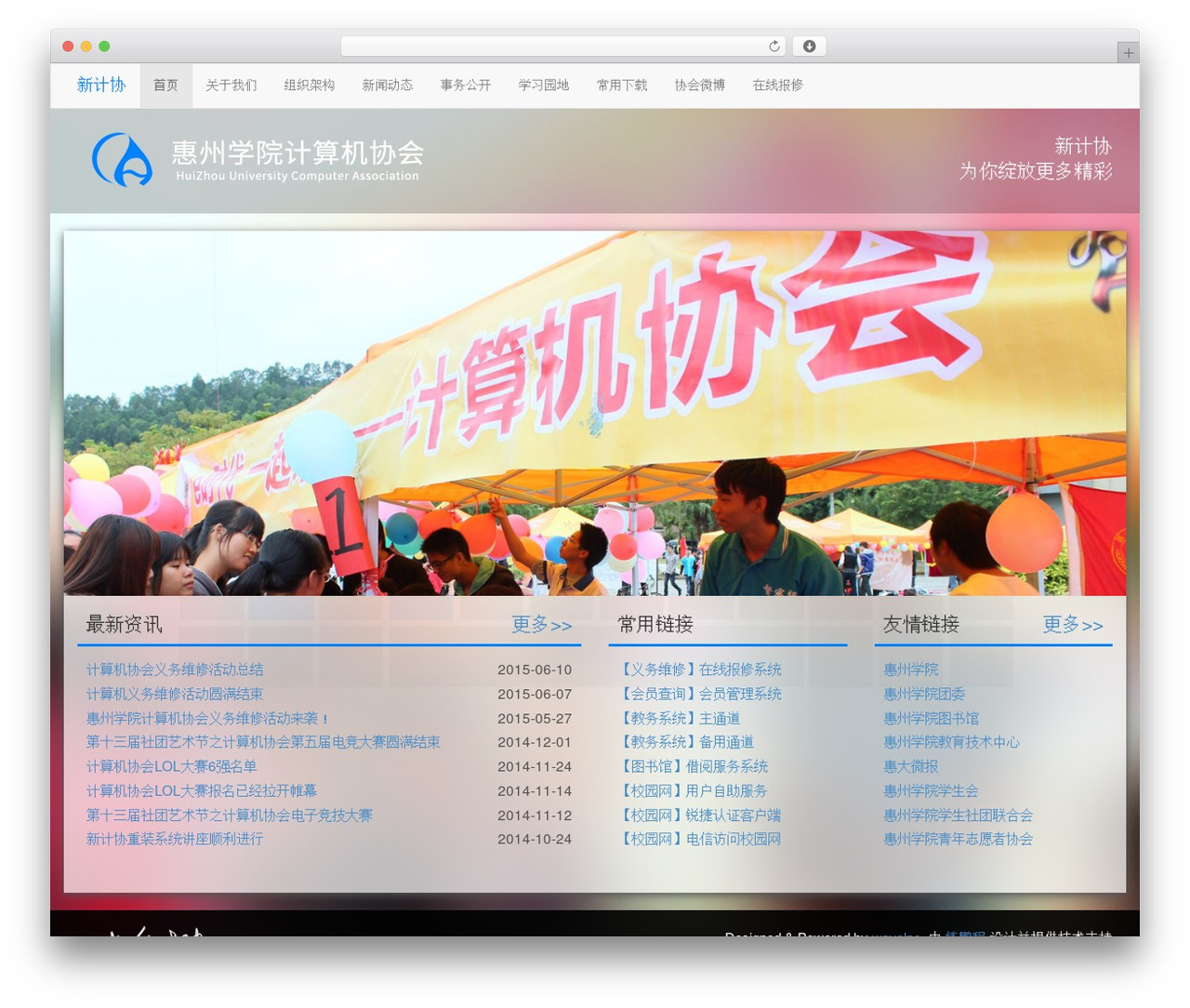Visit the 惠州学院青年志愿者协会 link

pos(958,839)
